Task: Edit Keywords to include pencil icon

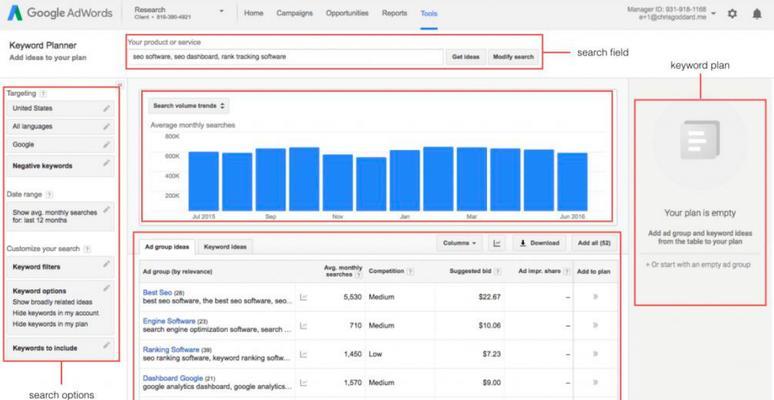Action: [x=106, y=345]
